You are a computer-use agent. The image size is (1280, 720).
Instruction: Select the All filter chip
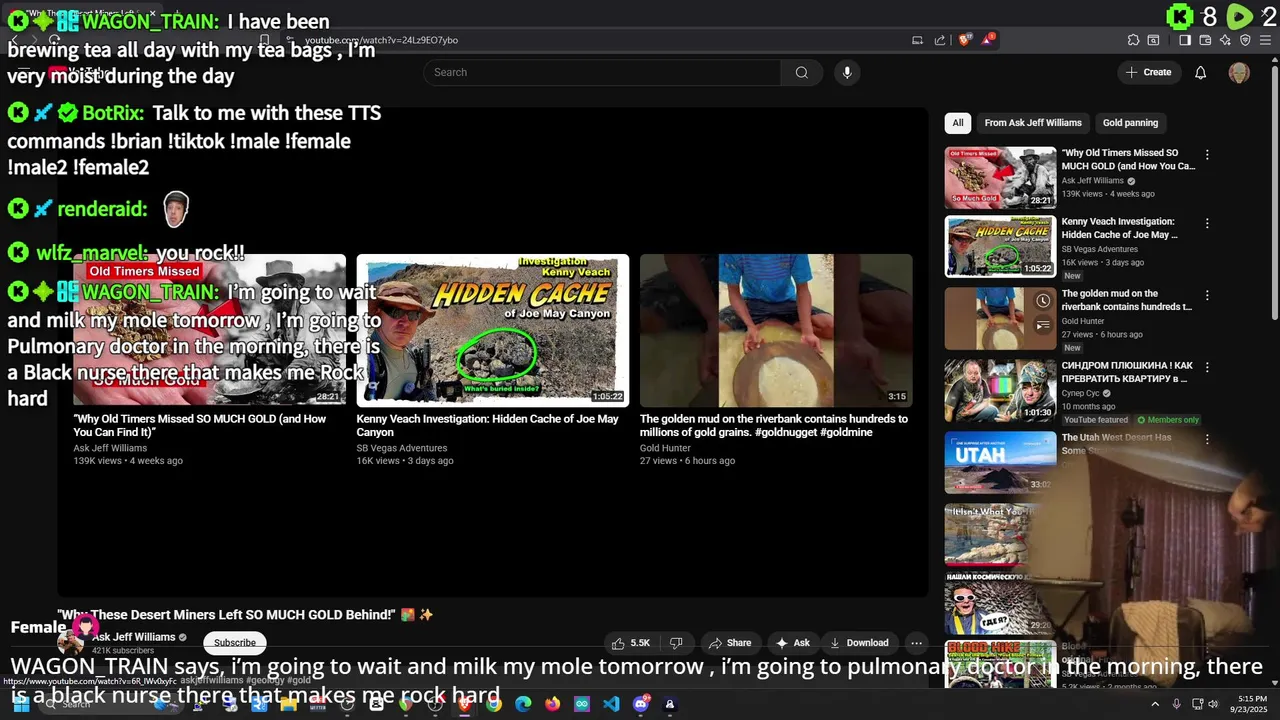click(958, 123)
